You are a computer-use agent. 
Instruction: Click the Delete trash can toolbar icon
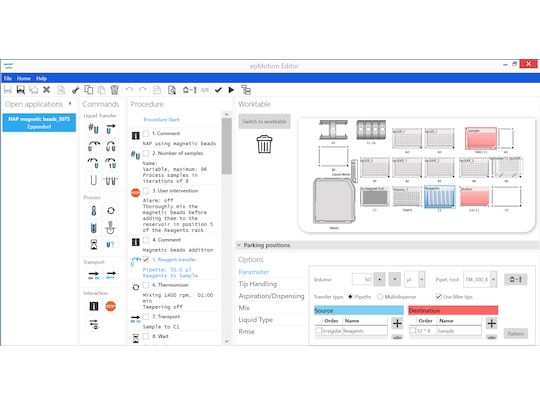click(x=114, y=90)
